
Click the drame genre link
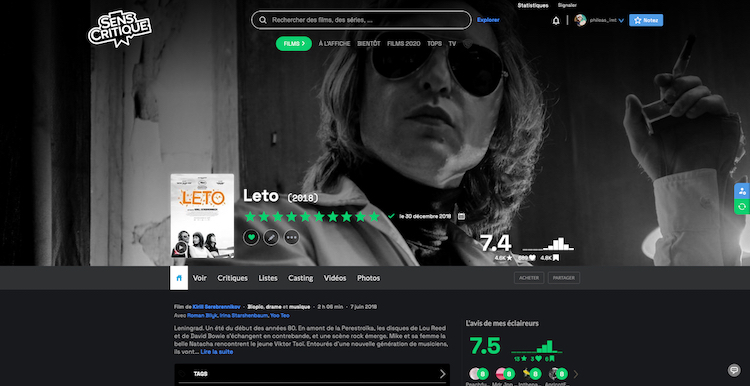pyautogui.click(x=274, y=307)
